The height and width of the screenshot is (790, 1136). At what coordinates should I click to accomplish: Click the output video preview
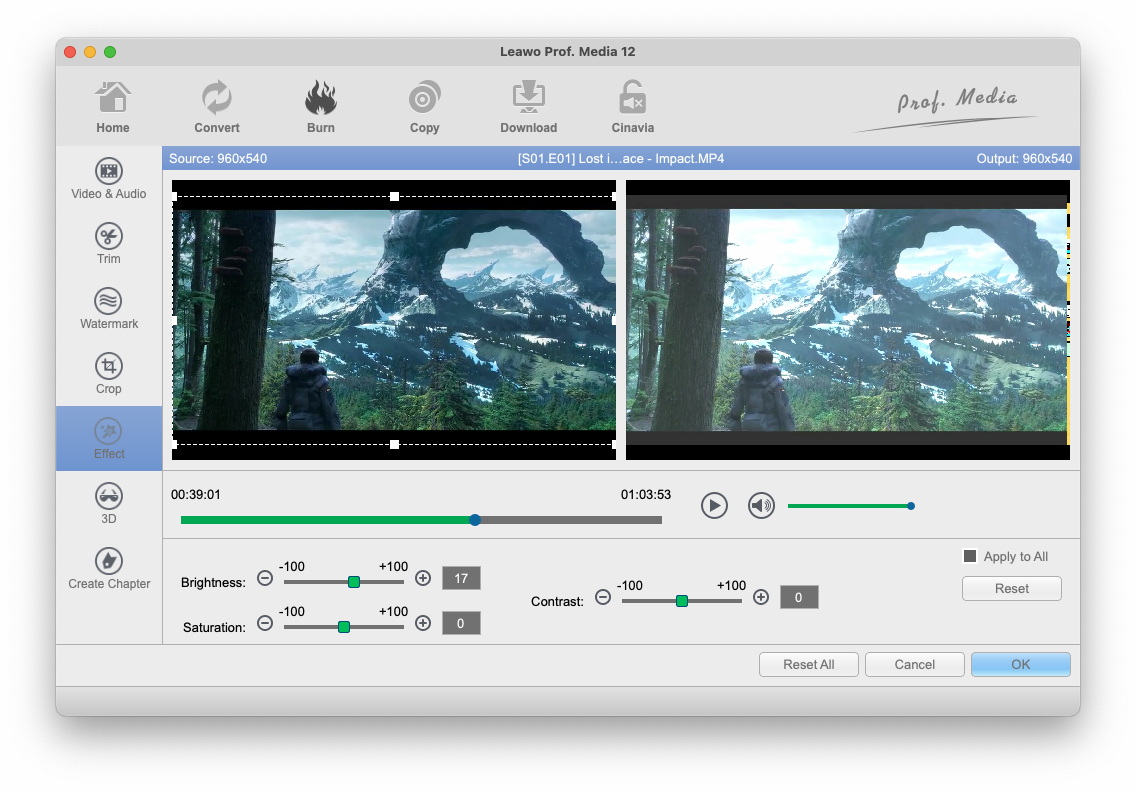(848, 320)
